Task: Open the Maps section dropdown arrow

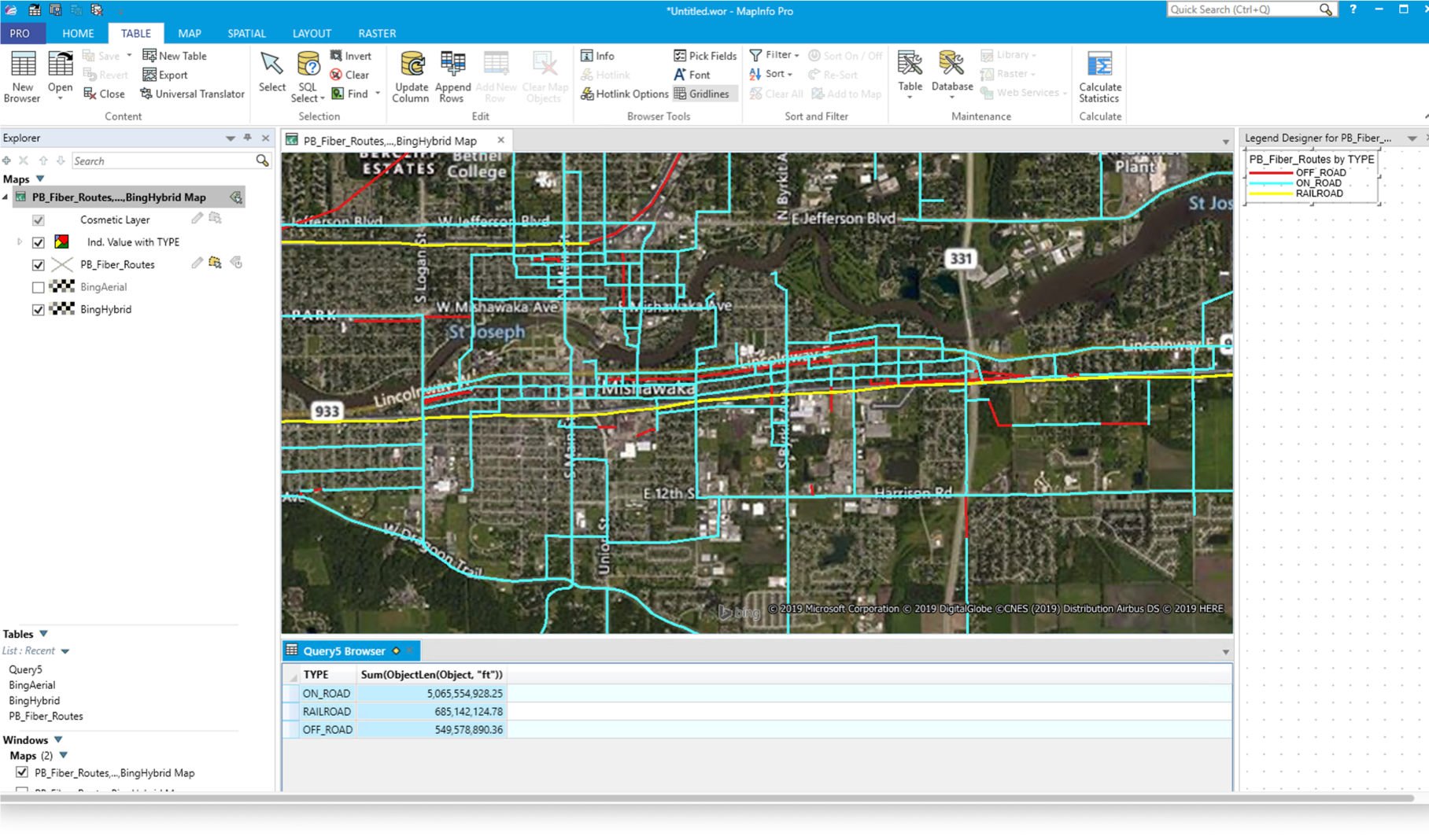Action: pyautogui.click(x=40, y=179)
